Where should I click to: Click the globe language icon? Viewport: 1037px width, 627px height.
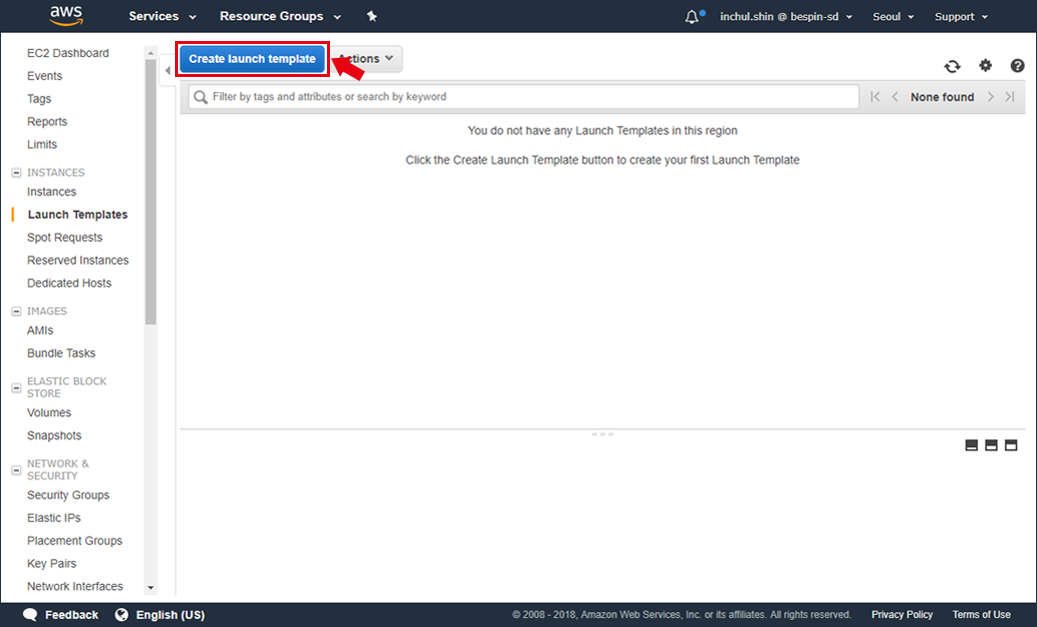tap(122, 615)
